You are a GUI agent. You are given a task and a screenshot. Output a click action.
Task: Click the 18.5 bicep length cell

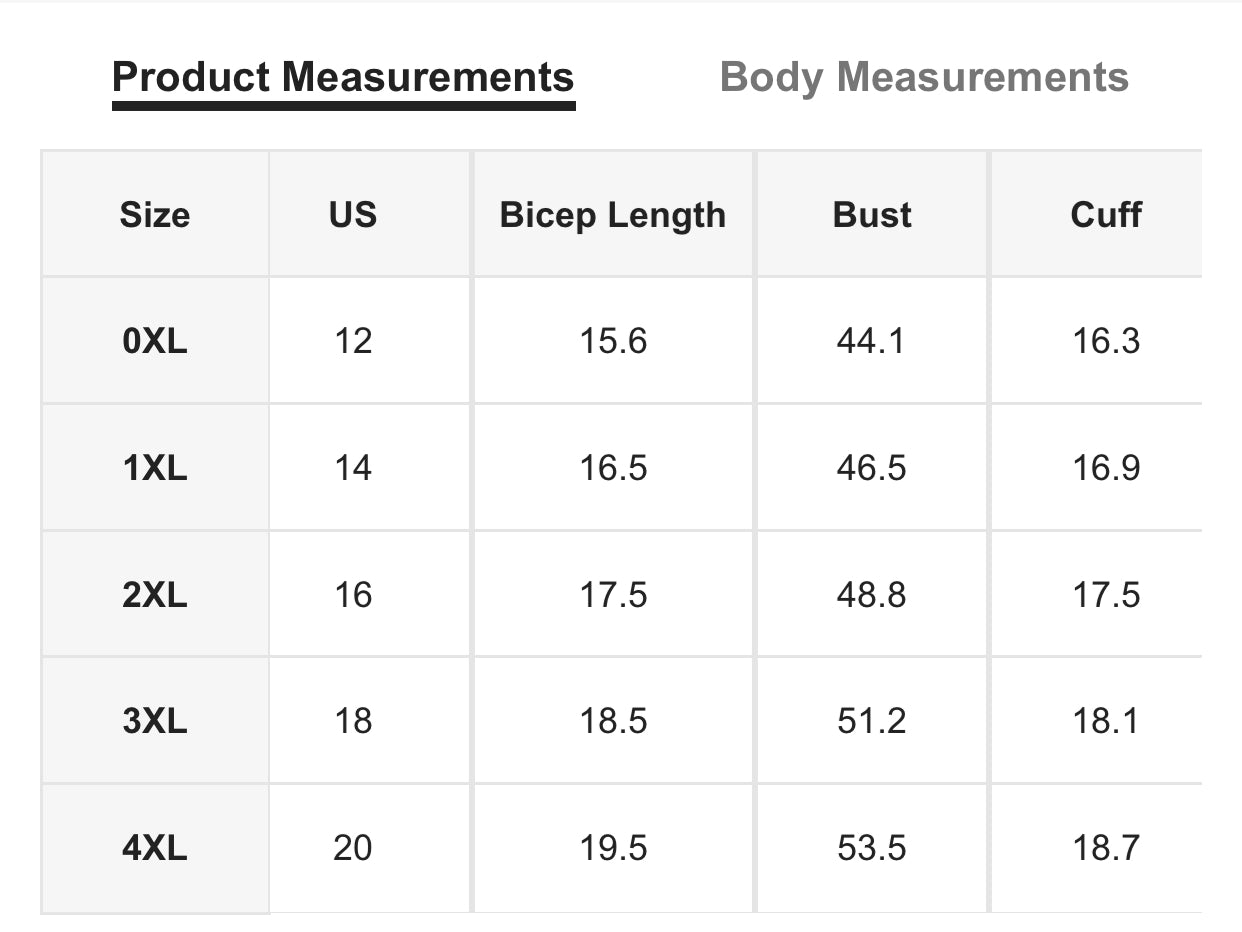[x=613, y=721]
